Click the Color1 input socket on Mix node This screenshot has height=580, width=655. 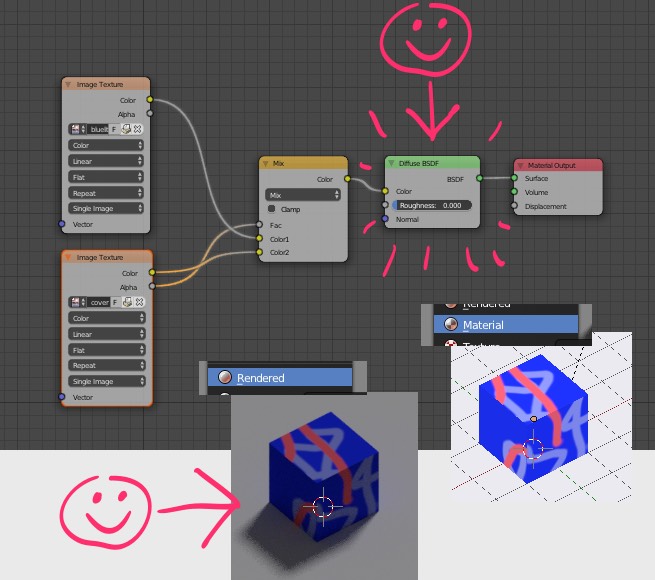259,239
